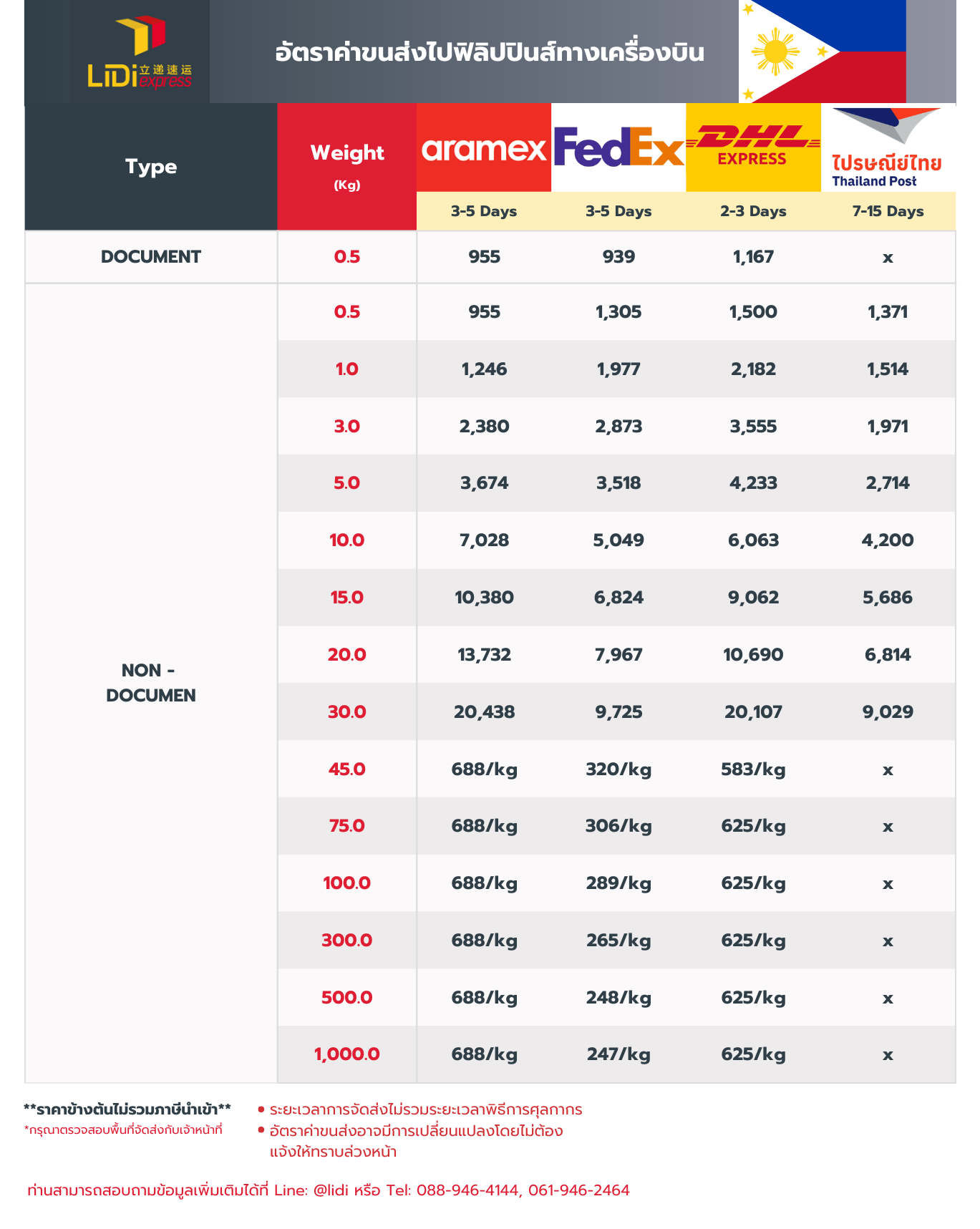Viewport: 980px width, 1229px height.
Task: Click the Type column header
Action: [x=151, y=167]
